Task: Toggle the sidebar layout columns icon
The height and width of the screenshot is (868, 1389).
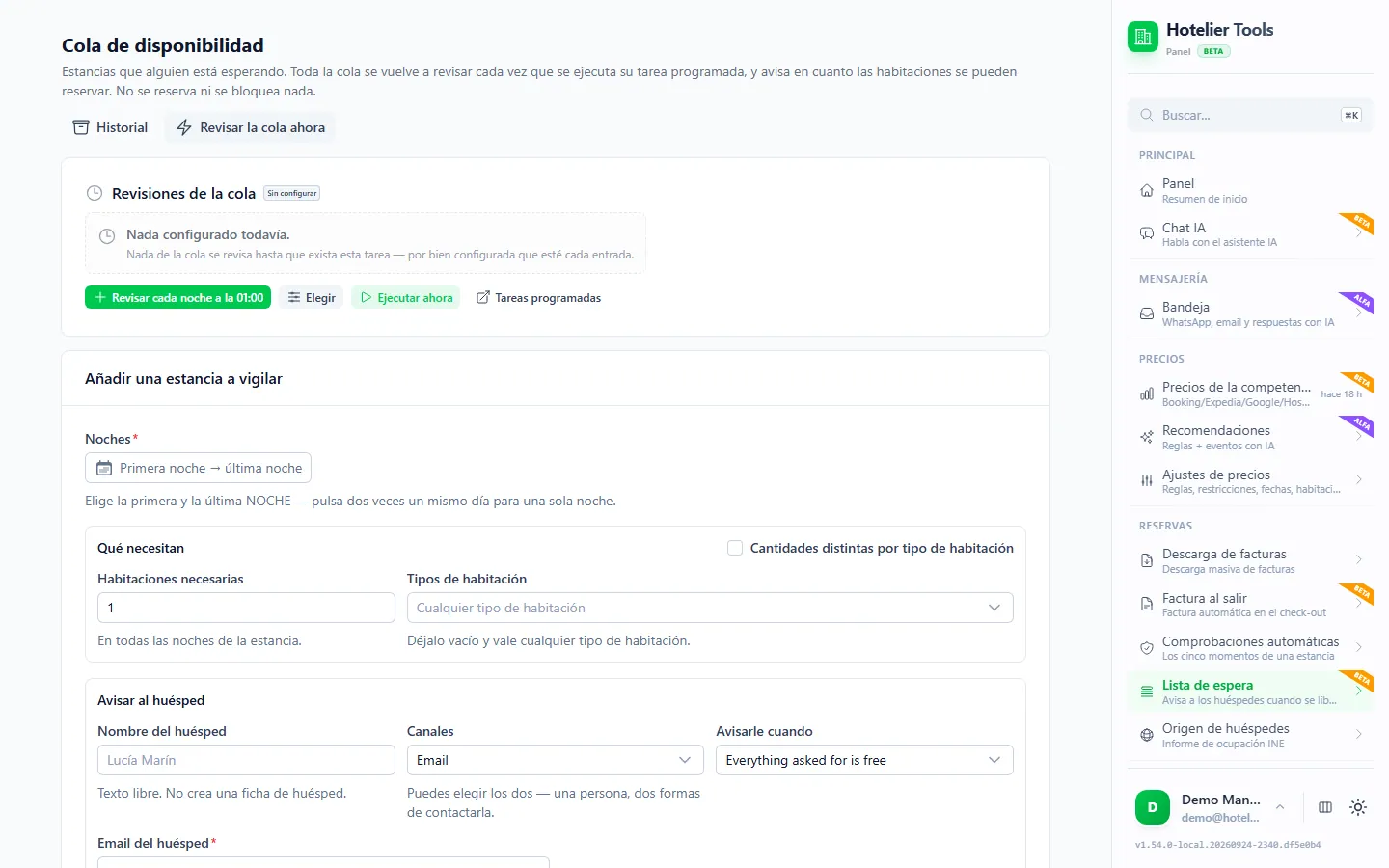Action: 1325,807
